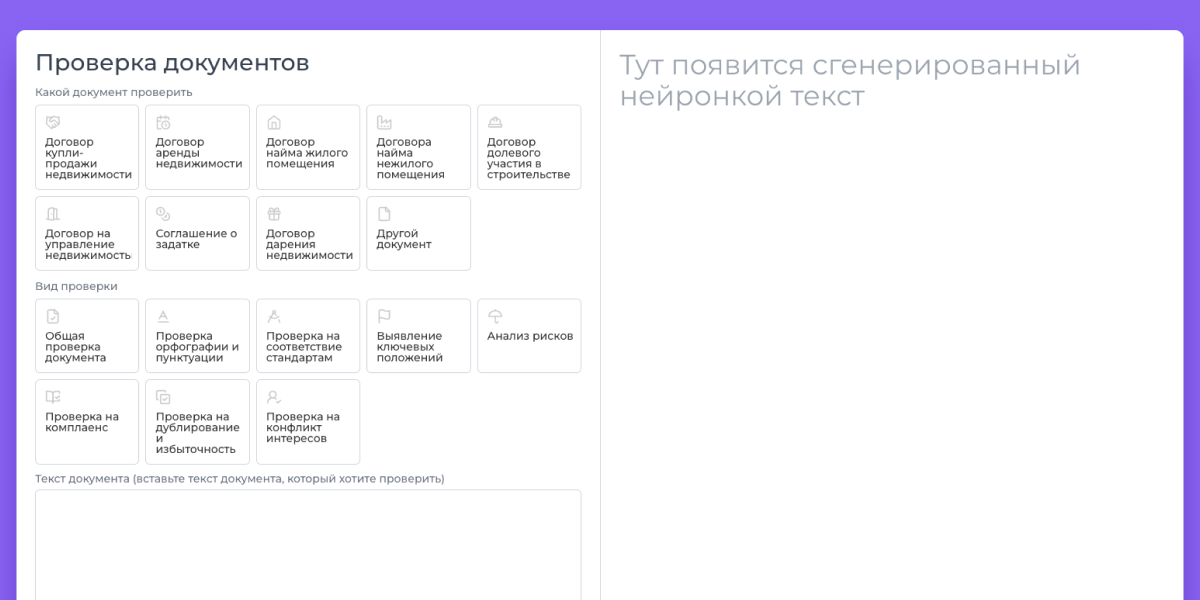Viewport: 1200px width, 600px height.
Task: Select 'Общая проверка документа' check type
Action: [87, 336]
